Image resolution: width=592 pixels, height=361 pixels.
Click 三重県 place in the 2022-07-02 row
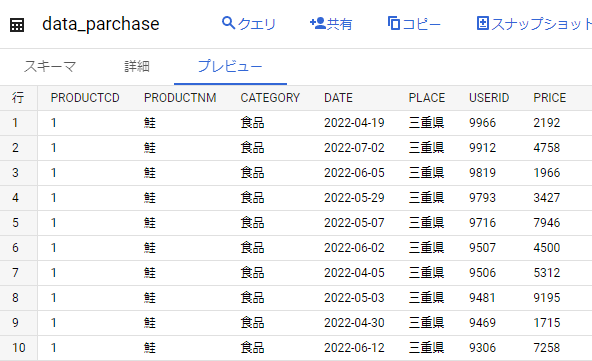427,148
